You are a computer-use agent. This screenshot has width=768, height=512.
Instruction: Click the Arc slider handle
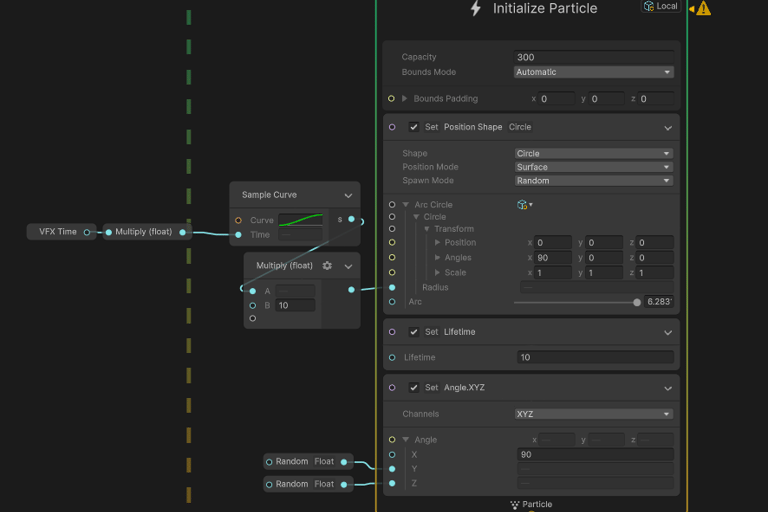coord(637,302)
